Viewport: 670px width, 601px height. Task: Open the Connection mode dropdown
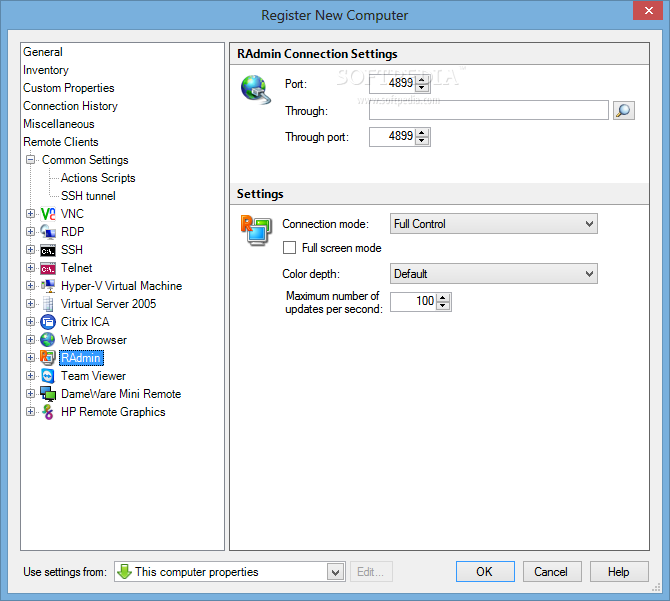494,224
